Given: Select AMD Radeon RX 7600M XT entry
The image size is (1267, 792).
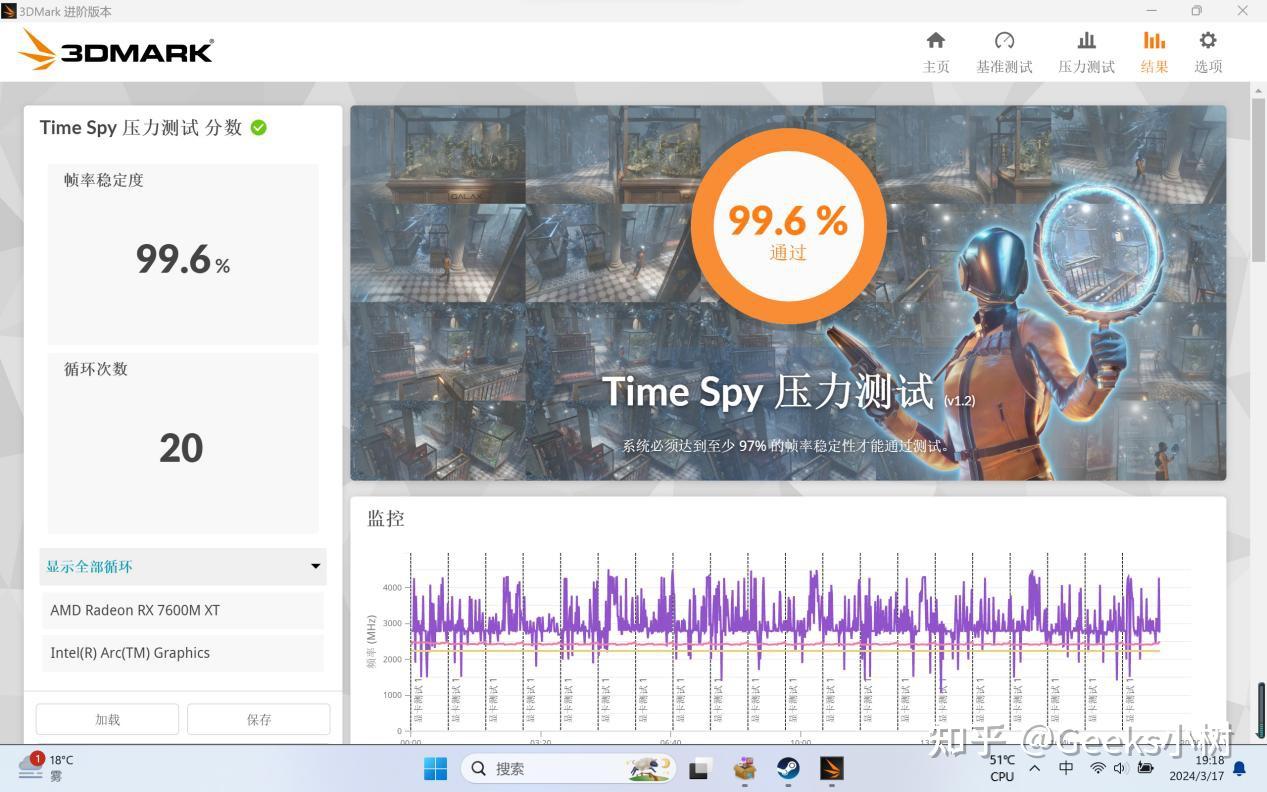Looking at the screenshot, I should (183, 610).
